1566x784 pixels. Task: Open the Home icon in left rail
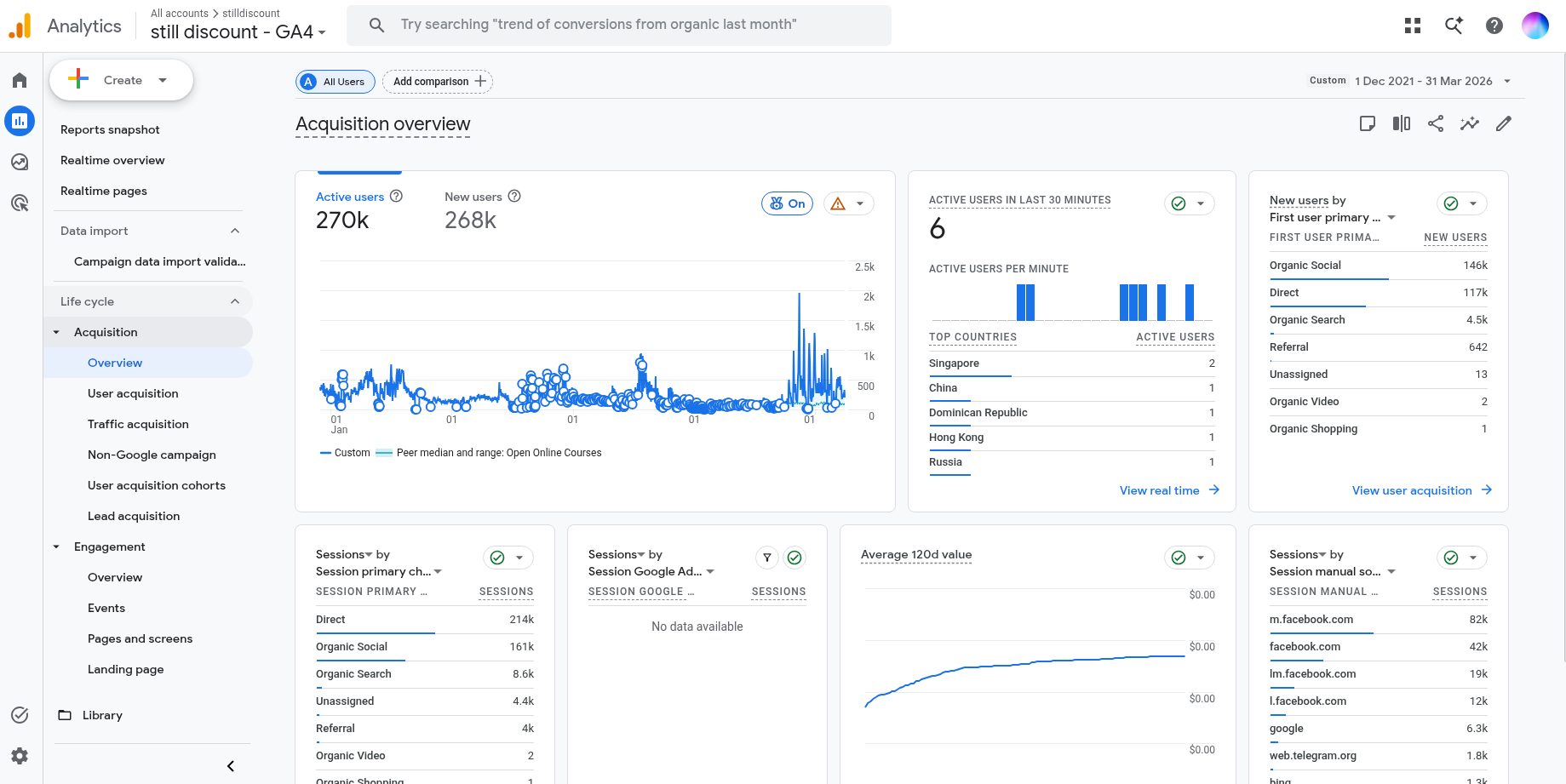pos(20,80)
